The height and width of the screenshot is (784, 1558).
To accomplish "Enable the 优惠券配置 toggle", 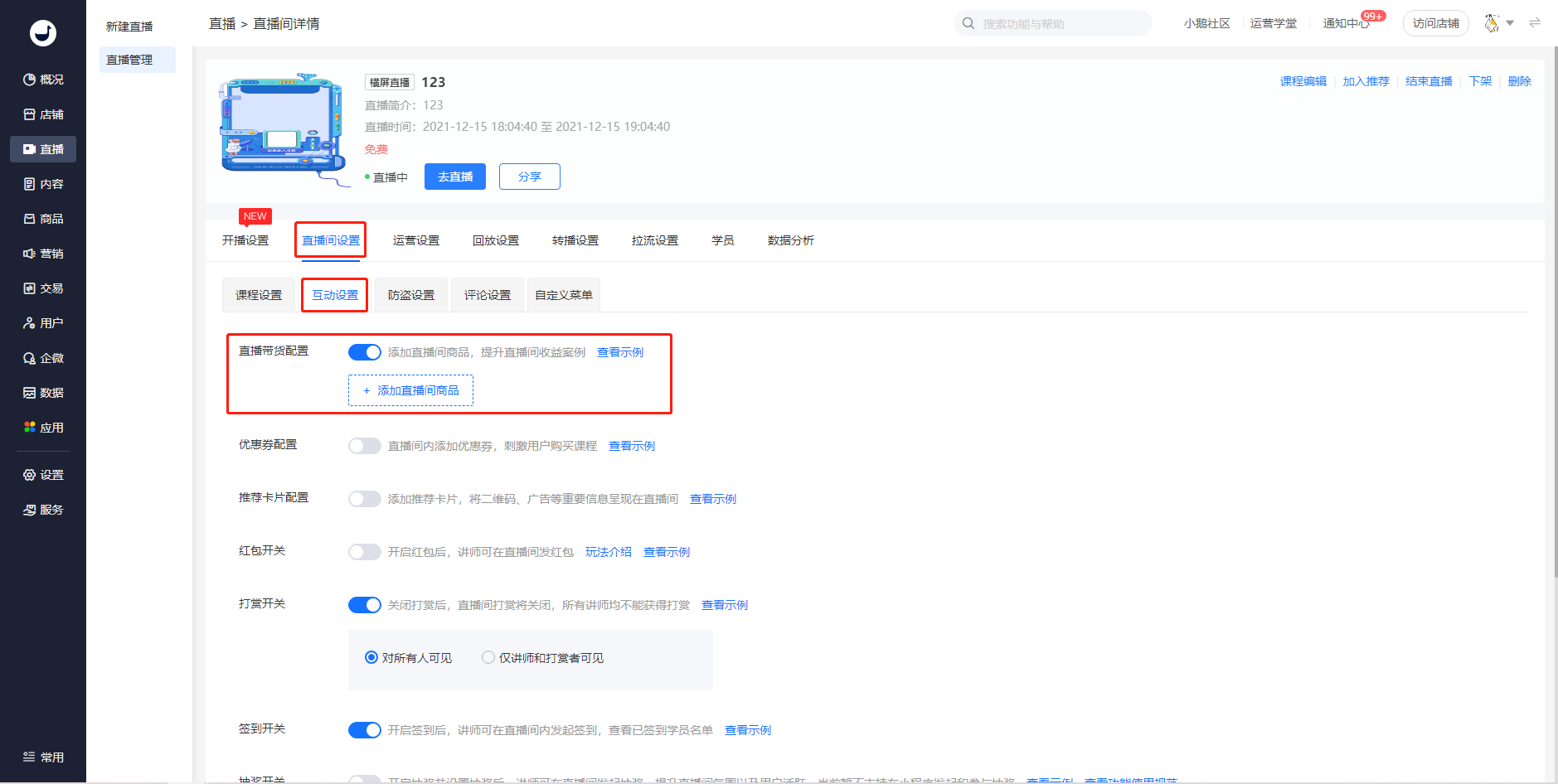I will click(x=365, y=446).
